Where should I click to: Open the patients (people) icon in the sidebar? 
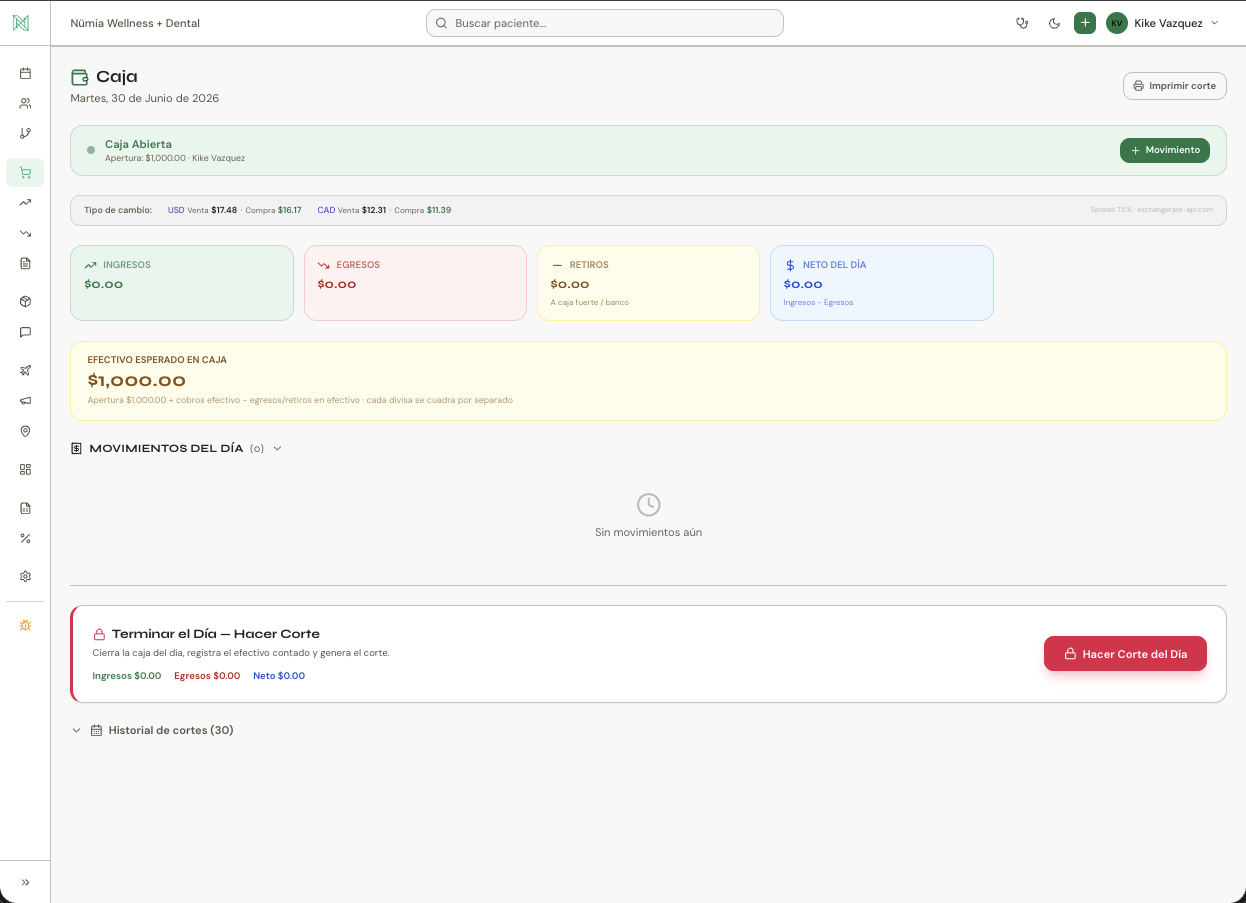point(25,103)
